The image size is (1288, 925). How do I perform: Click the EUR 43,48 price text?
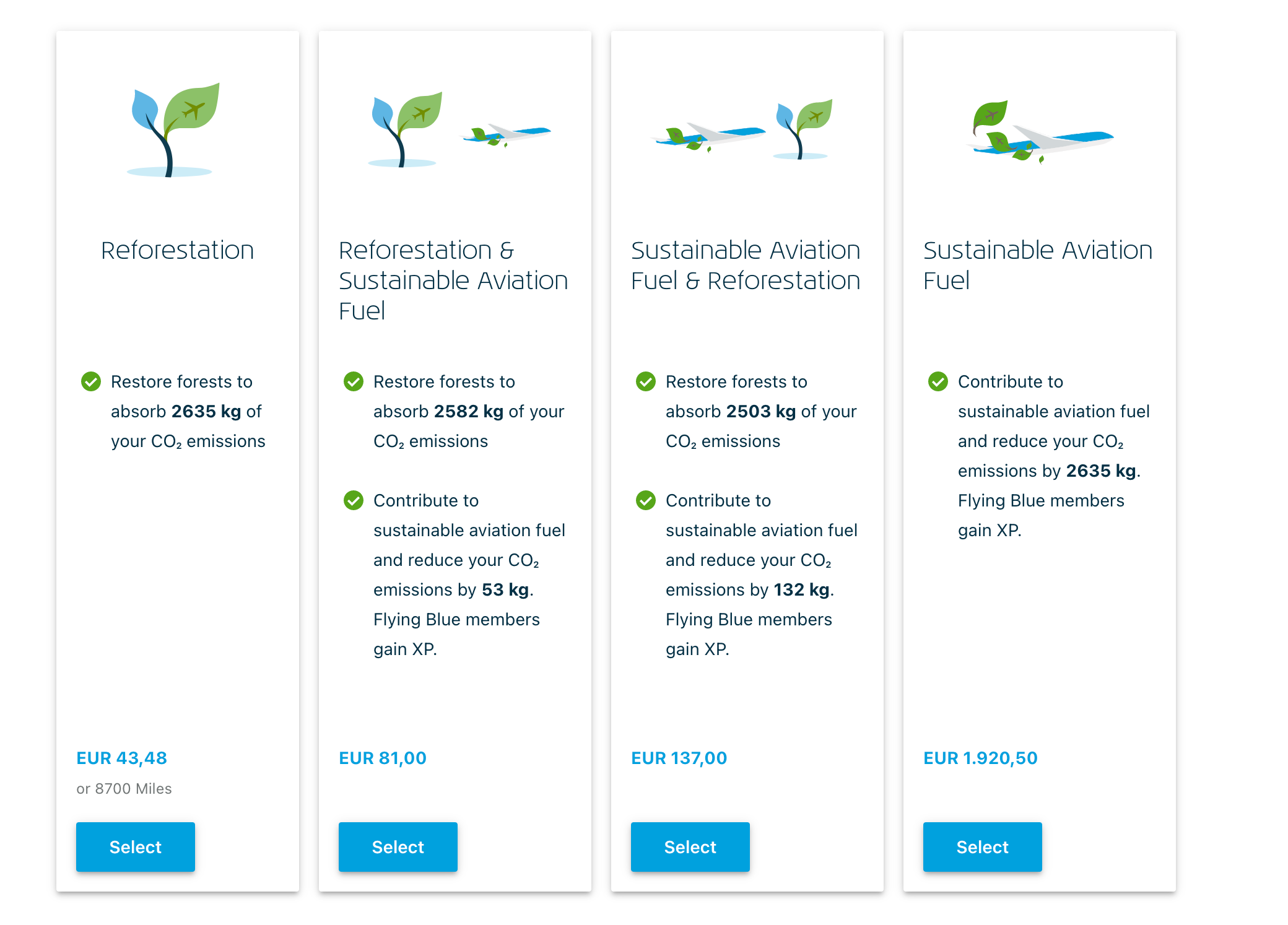pyautogui.click(x=122, y=758)
